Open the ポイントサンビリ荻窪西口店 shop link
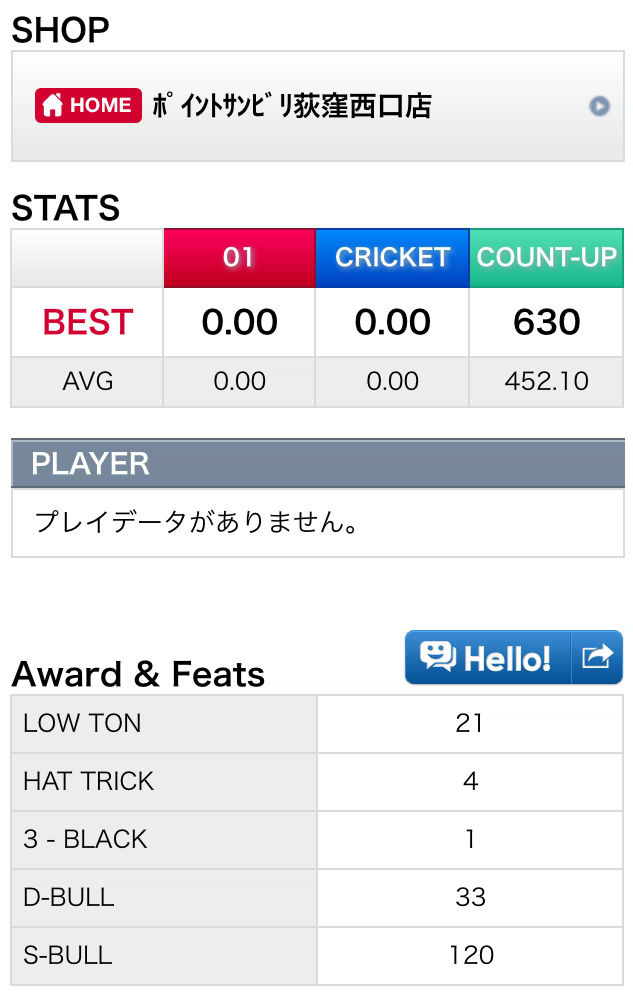 click(292, 106)
